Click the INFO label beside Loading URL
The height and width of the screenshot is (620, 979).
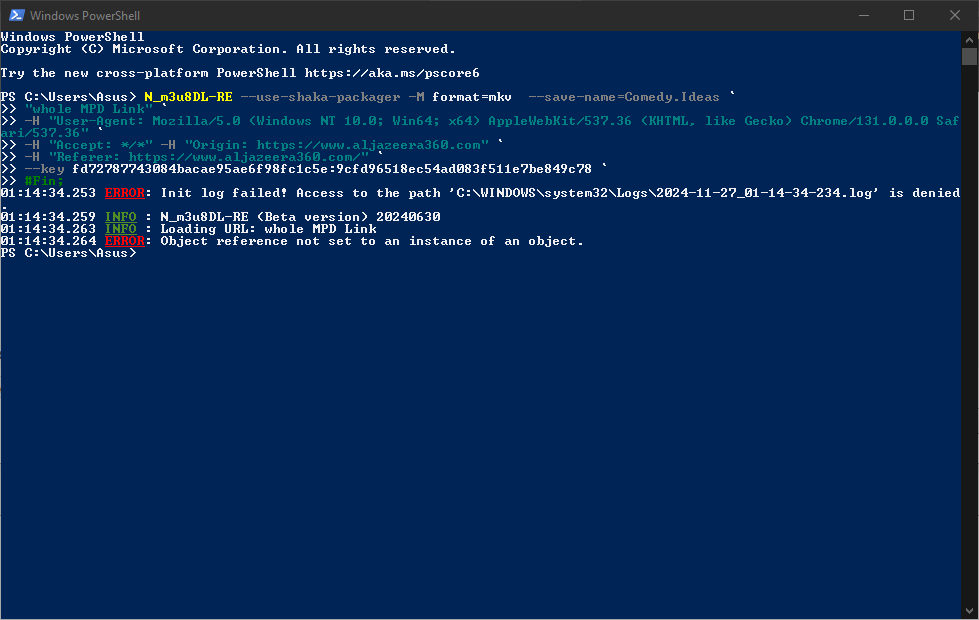[121, 229]
